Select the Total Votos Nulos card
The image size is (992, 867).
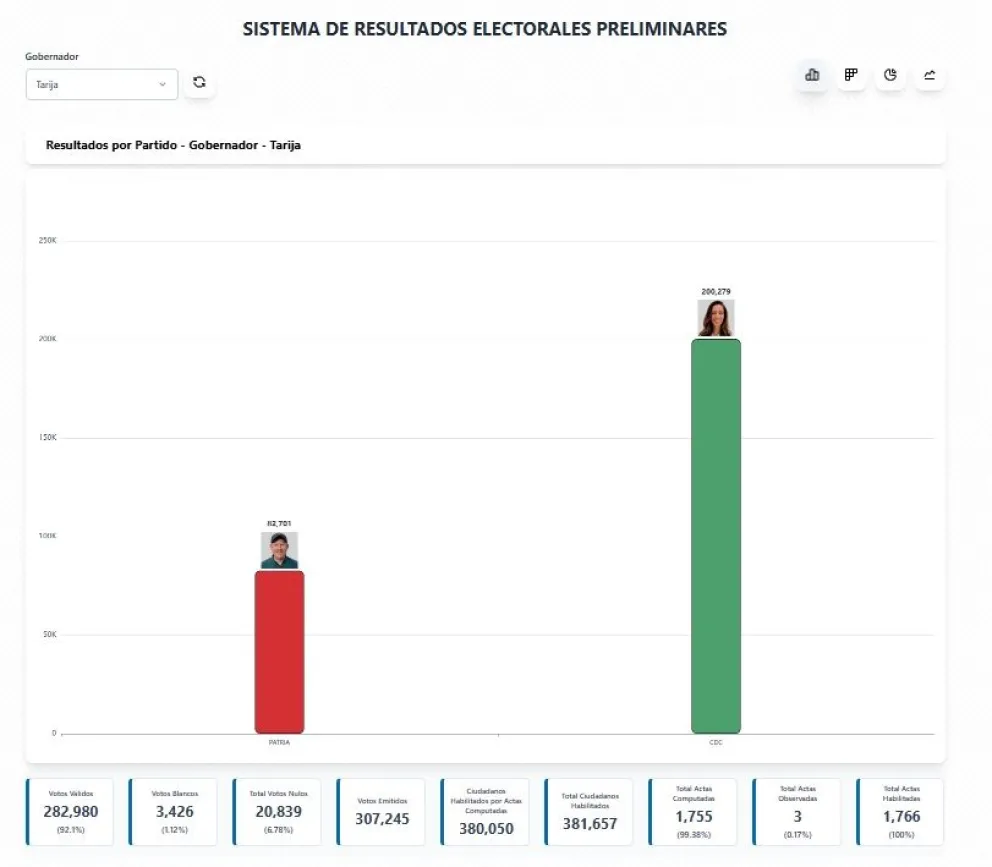[x=278, y=811]
